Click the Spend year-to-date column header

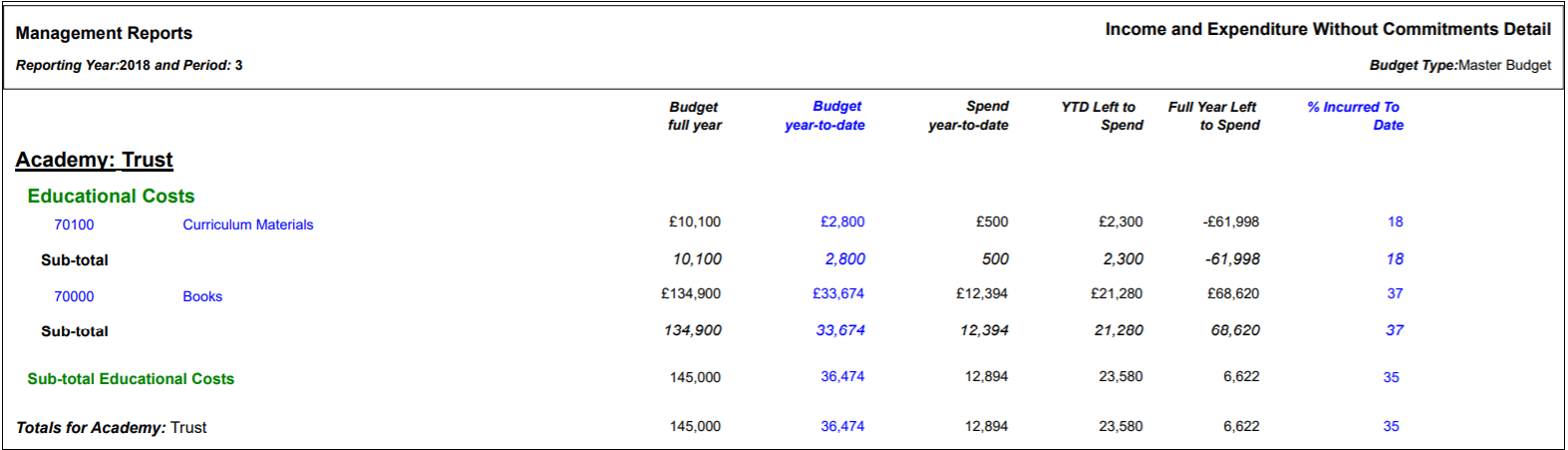(x=968, y=116)
